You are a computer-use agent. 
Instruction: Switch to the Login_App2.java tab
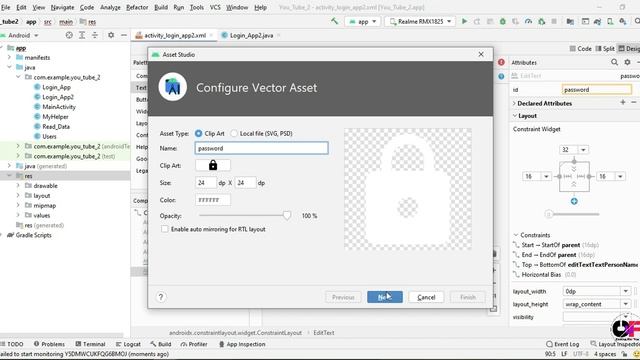coord(251,36)
